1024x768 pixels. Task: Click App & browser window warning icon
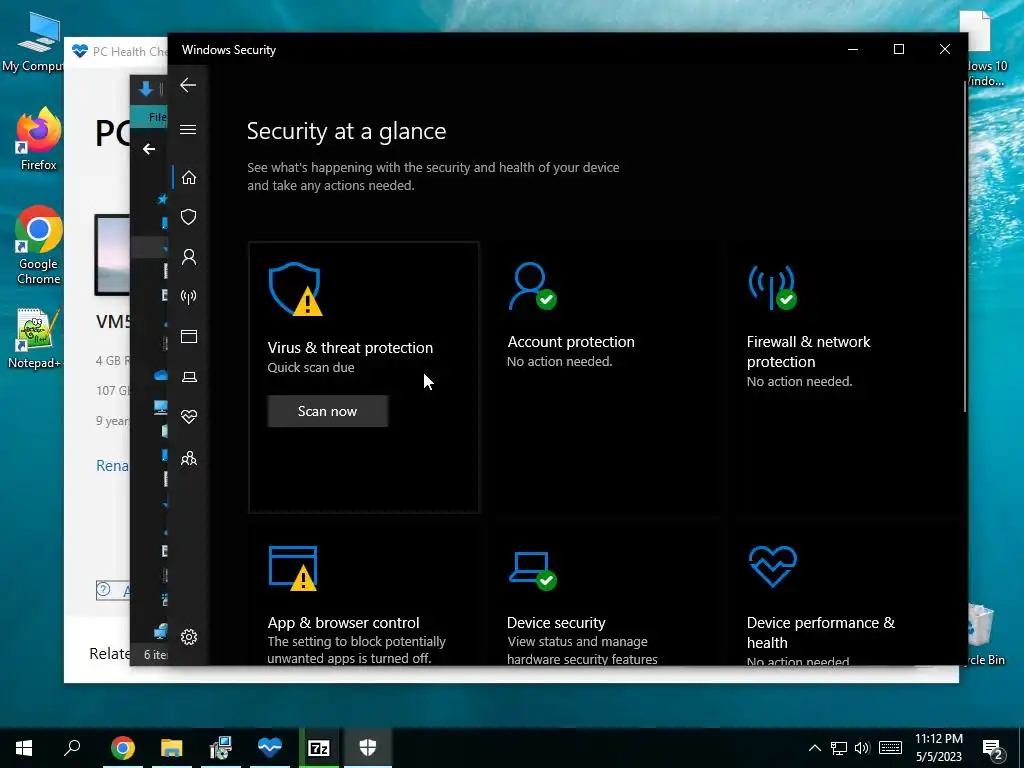click(293, 568)
